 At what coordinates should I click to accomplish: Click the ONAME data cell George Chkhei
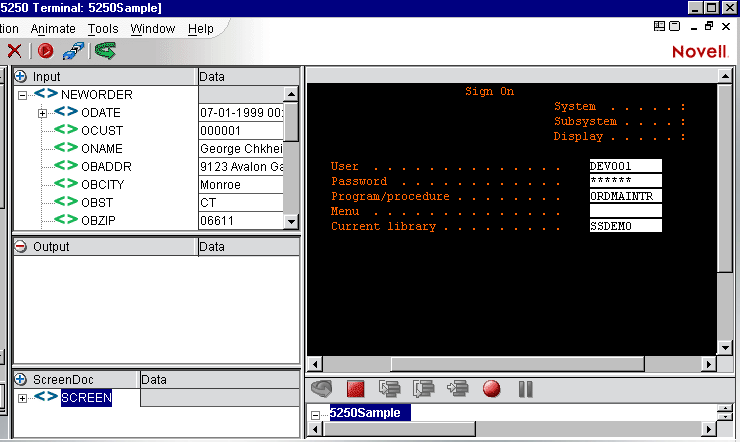tap(241, 148)
